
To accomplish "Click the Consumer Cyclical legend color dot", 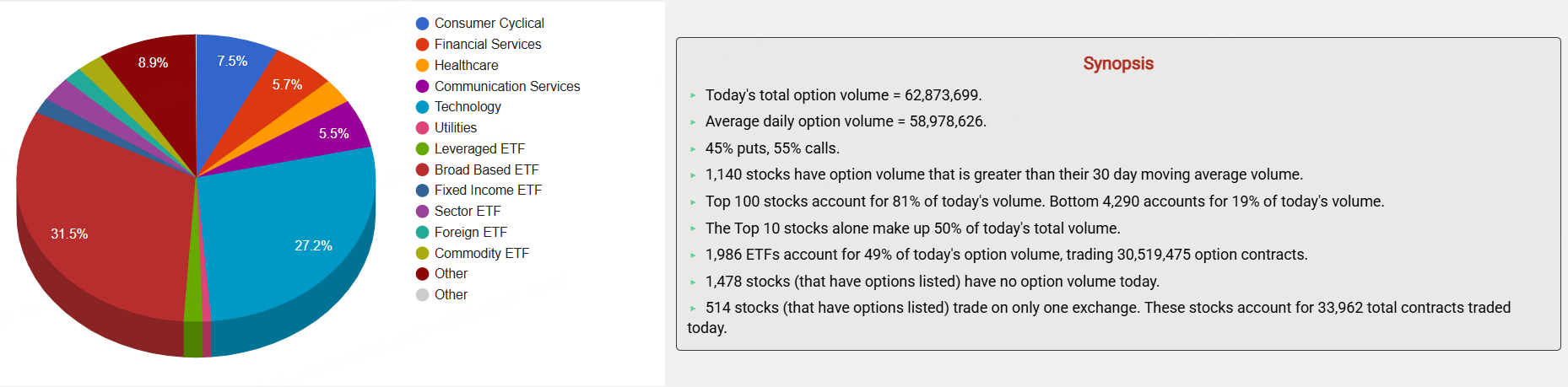I will pyautogui.click(x=422, y=24).
